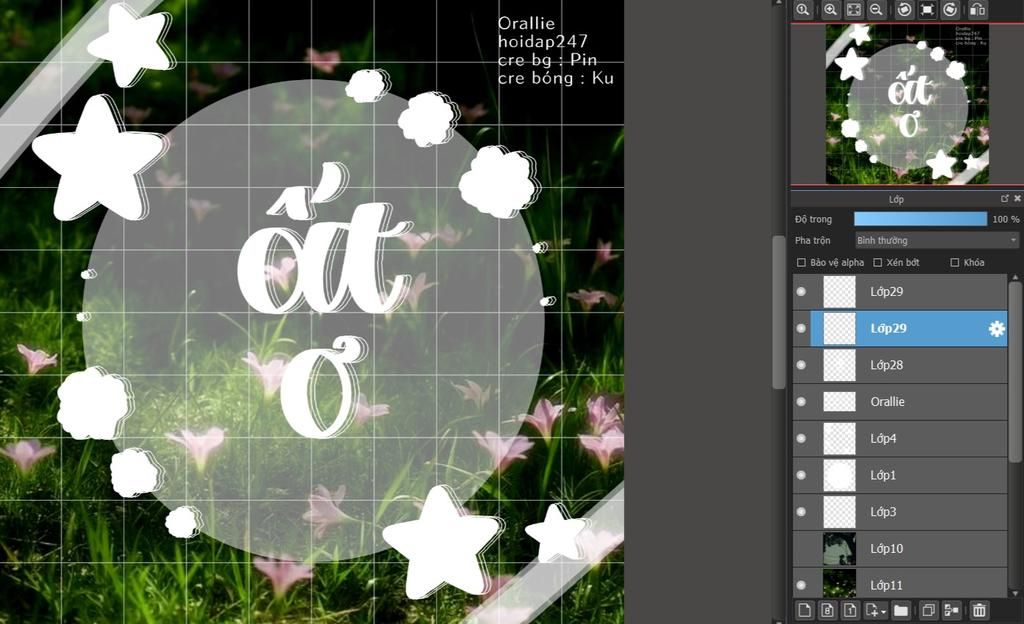Reset navigator zoom to 100%

point(803,10)
